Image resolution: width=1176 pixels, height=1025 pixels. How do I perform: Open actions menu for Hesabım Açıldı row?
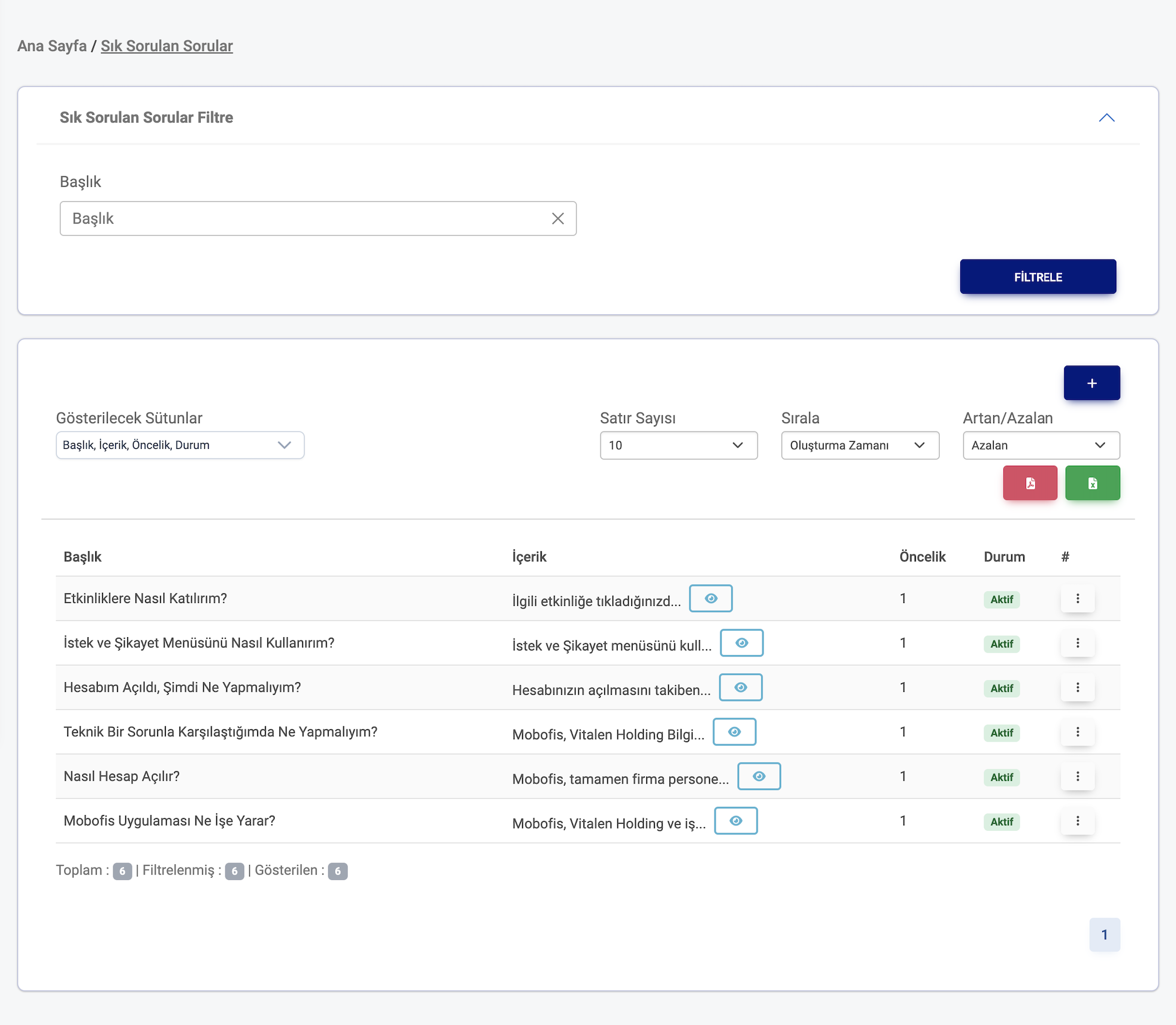[x=1077, y=687]
